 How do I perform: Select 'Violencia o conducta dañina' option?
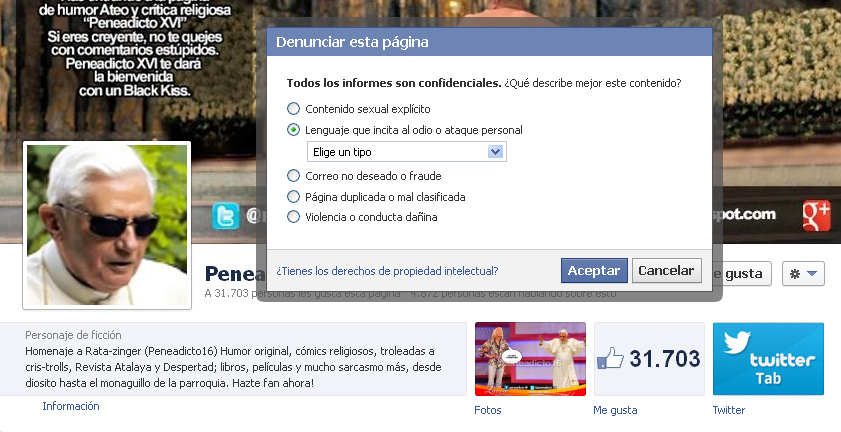(293, 217)
